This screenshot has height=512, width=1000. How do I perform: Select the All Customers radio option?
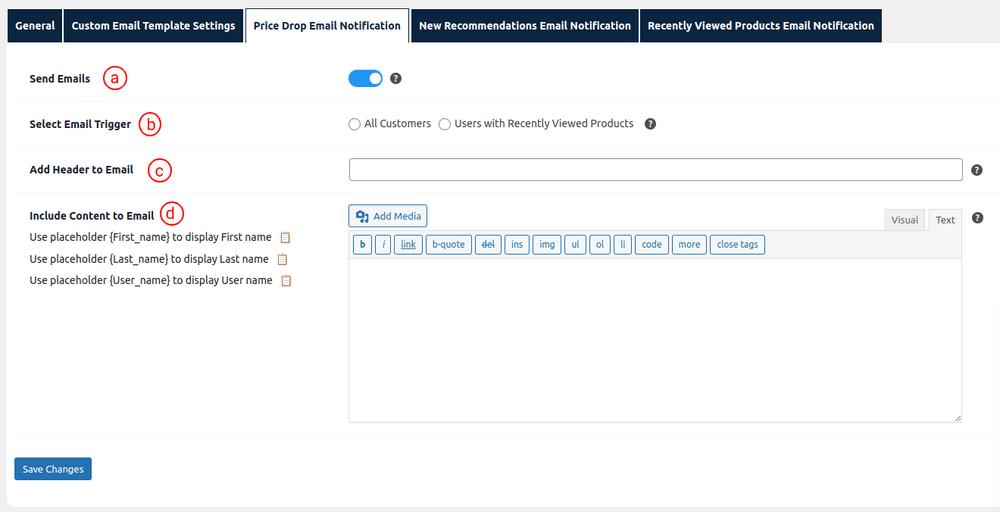(354, 124)
